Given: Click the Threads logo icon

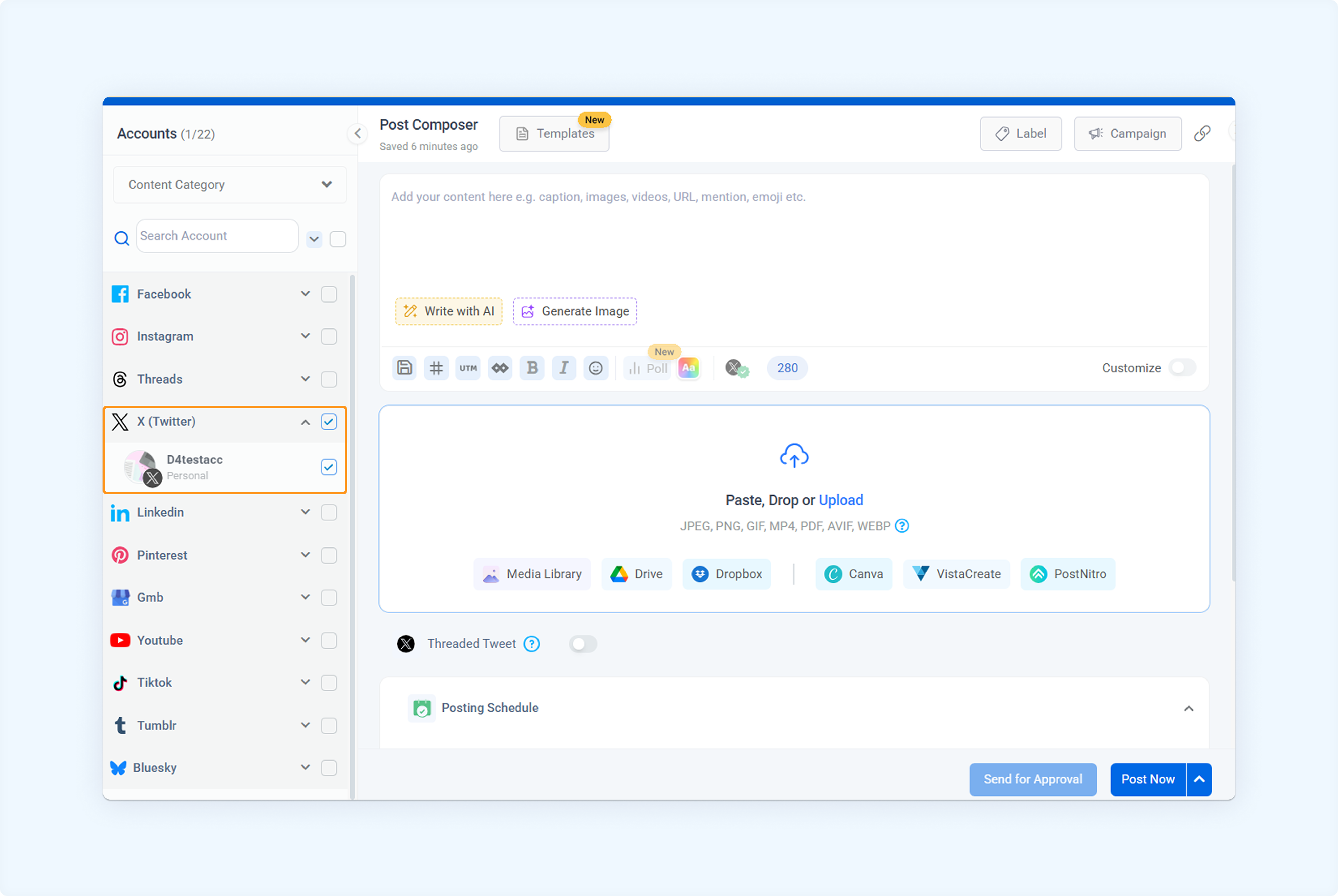Looking at the screenshot, I should [x=120, y=380].
